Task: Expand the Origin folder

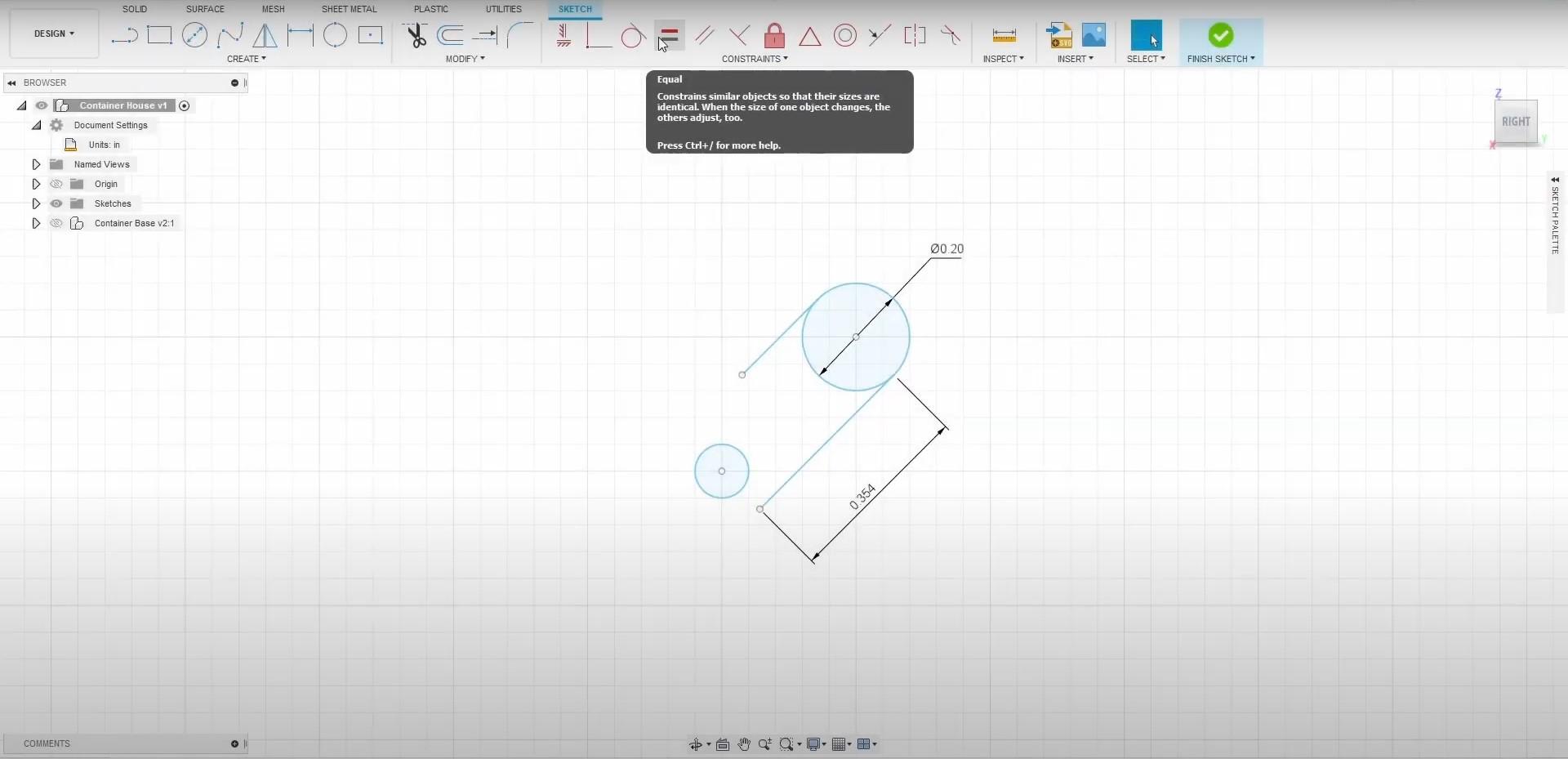Action: (36, 184)
